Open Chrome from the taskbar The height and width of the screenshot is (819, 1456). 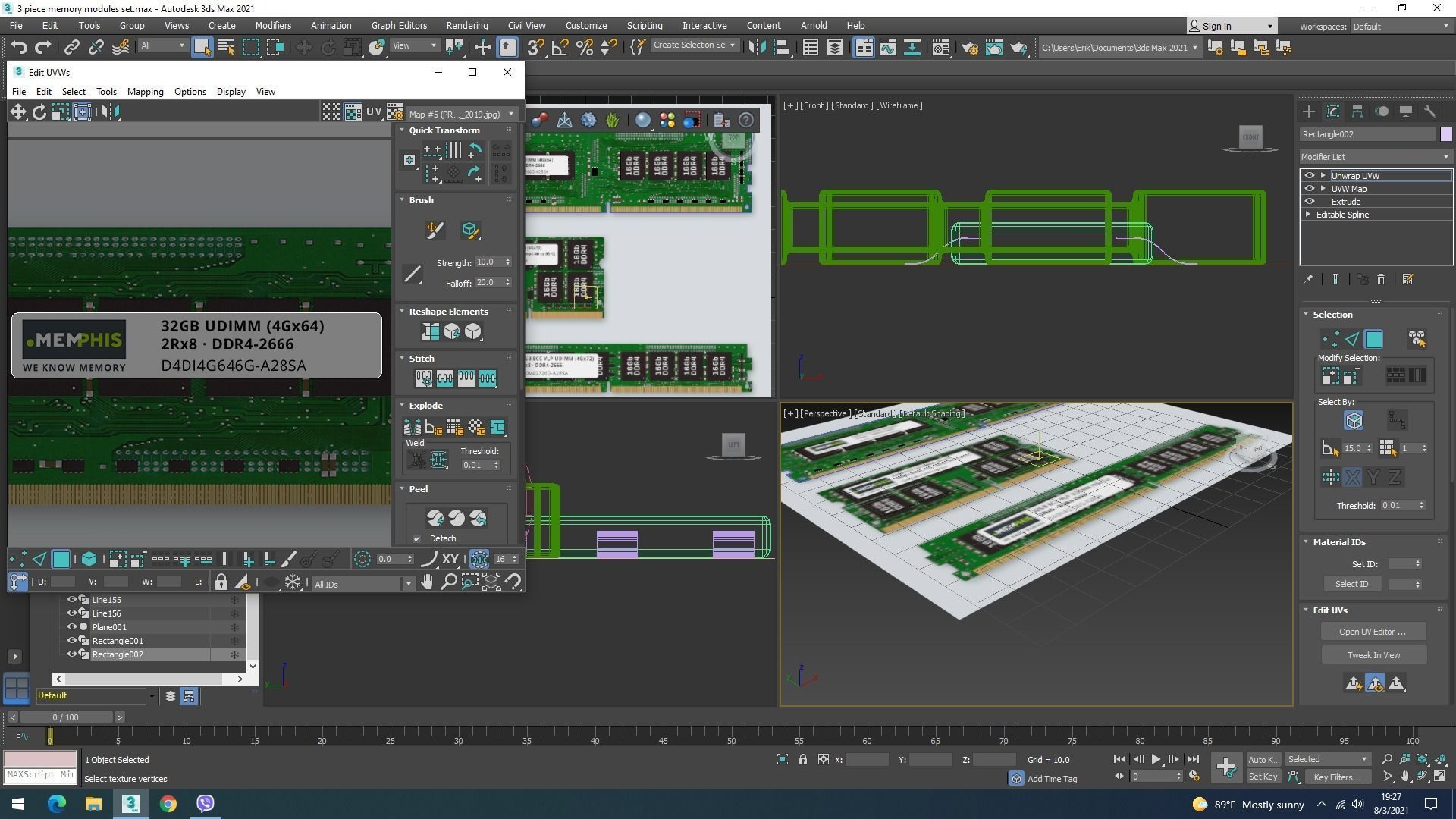(x=168, y=804)
